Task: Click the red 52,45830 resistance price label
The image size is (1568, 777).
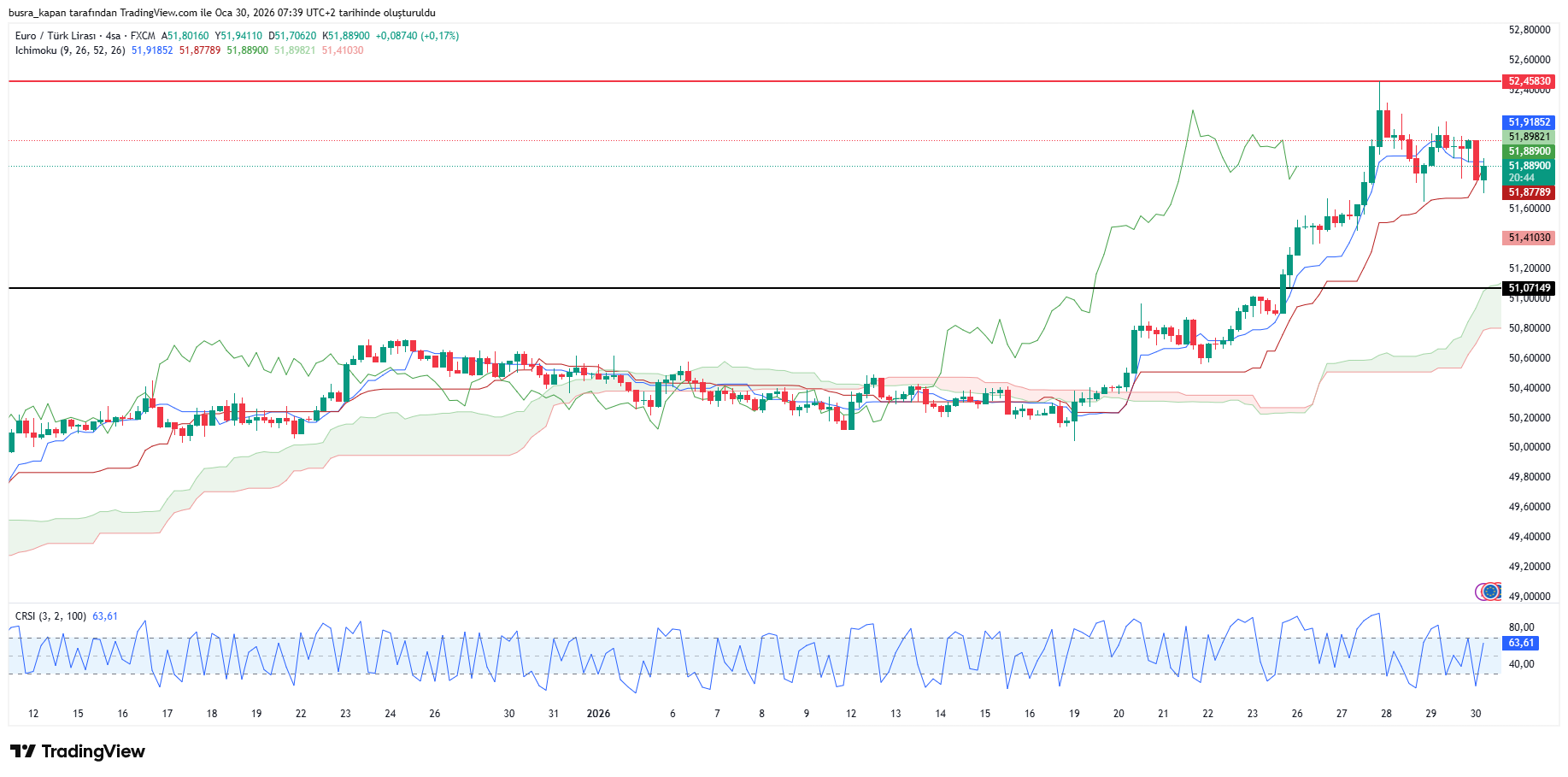Action: (1528, 81)
